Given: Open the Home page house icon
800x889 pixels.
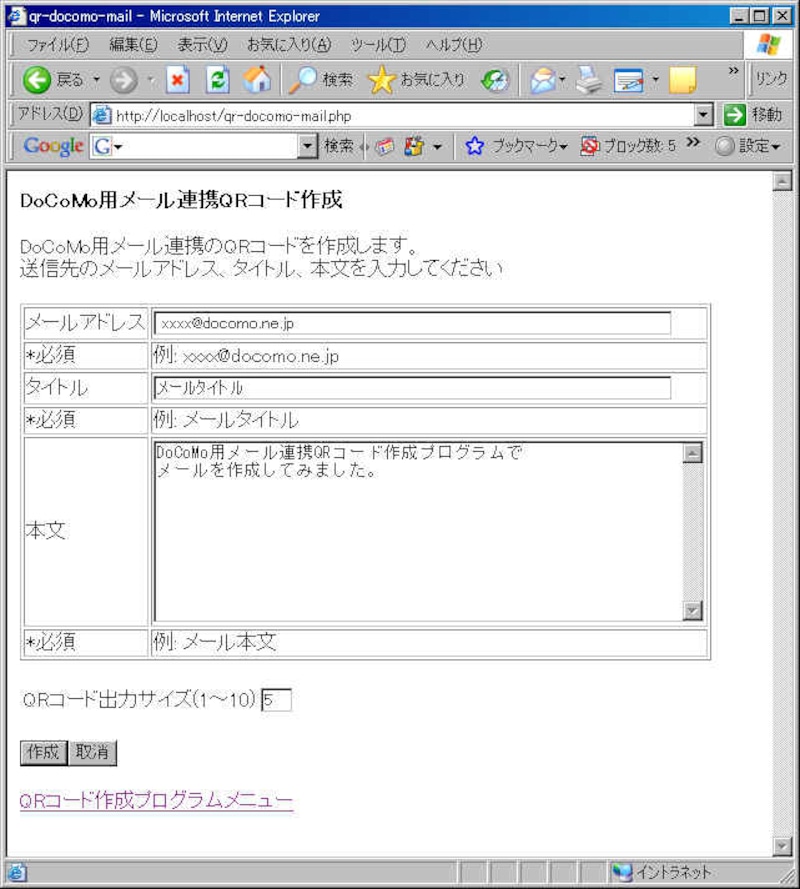Looking at the screenshot, I should click(x=257, y=80).
